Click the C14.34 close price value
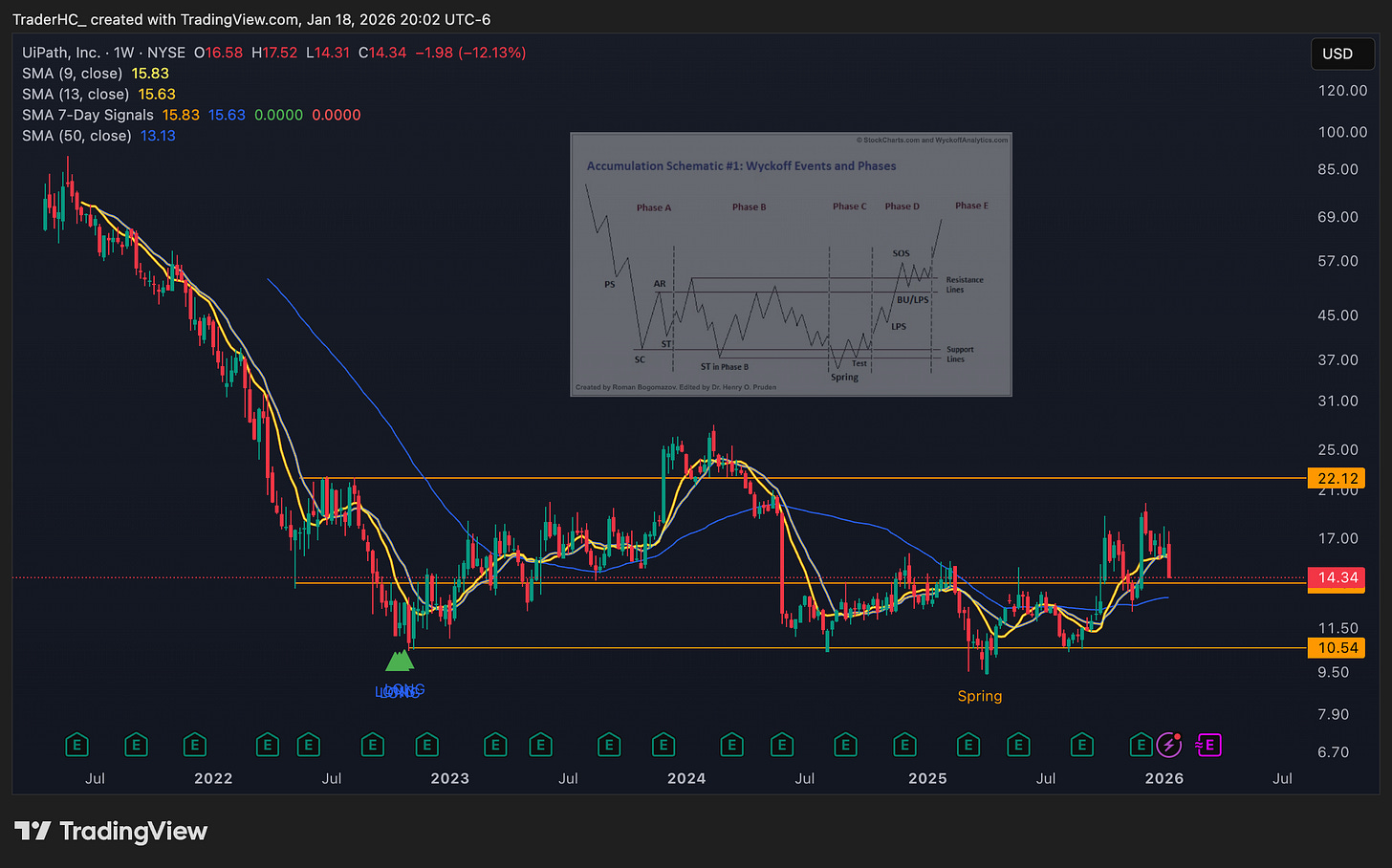 coord(382,53)
